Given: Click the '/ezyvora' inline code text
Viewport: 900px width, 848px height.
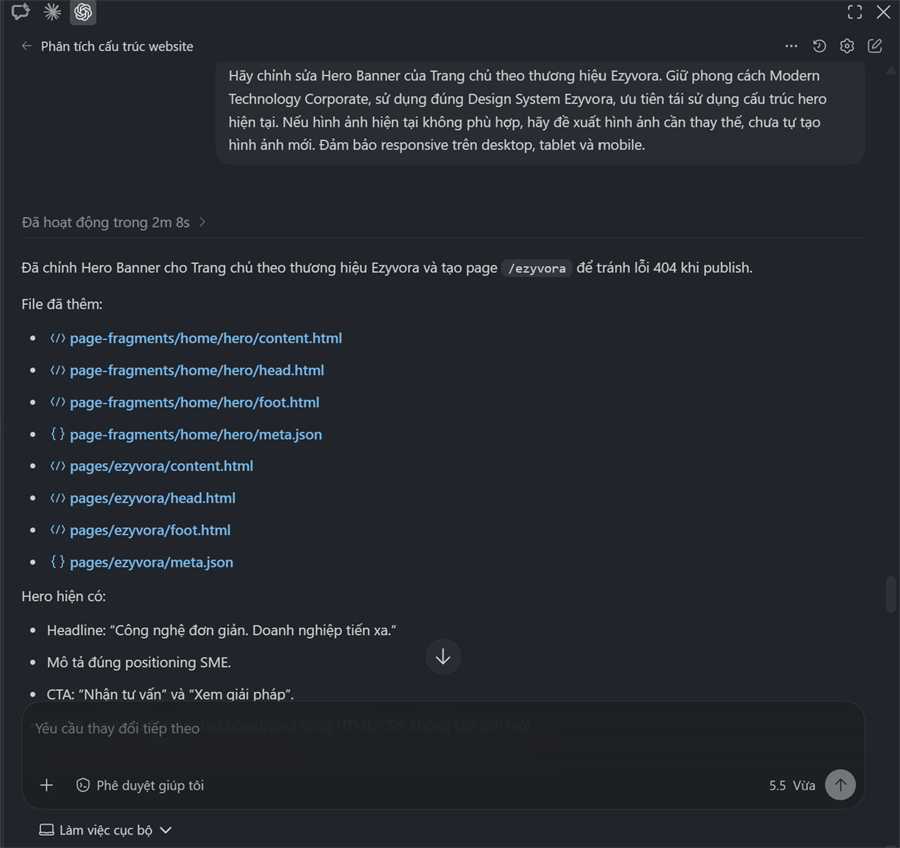Looking at the screenshot, I should [x=537, y=268].
